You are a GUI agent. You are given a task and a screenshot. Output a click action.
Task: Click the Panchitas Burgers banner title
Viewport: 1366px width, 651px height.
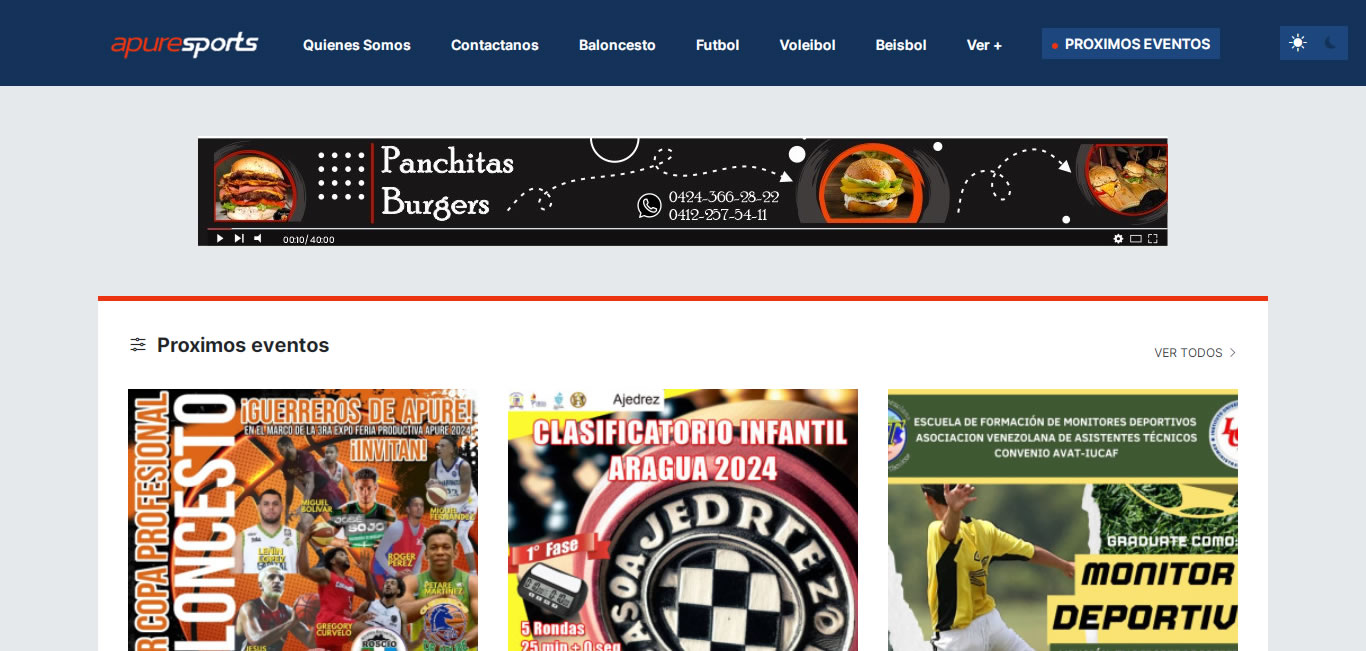coord(447,182)
